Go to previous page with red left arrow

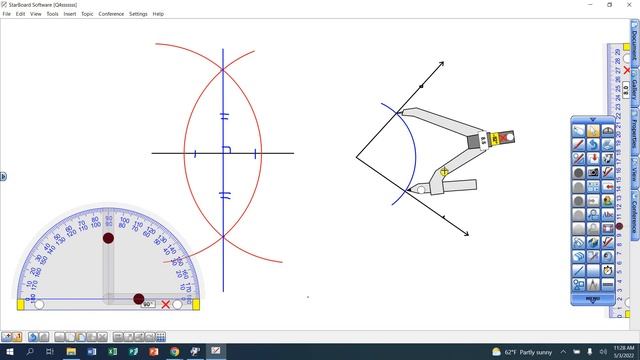point(608,187)
